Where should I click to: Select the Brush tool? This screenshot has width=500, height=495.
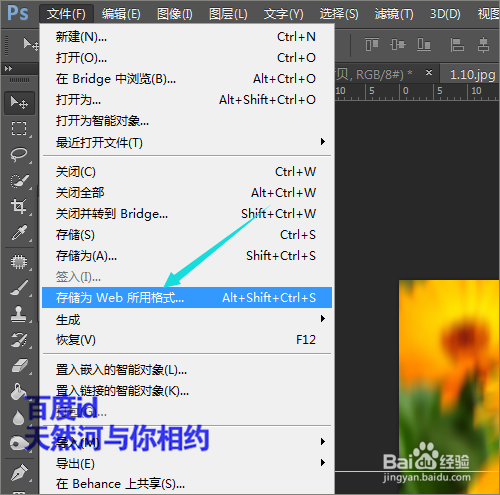(x=19, y=288)
